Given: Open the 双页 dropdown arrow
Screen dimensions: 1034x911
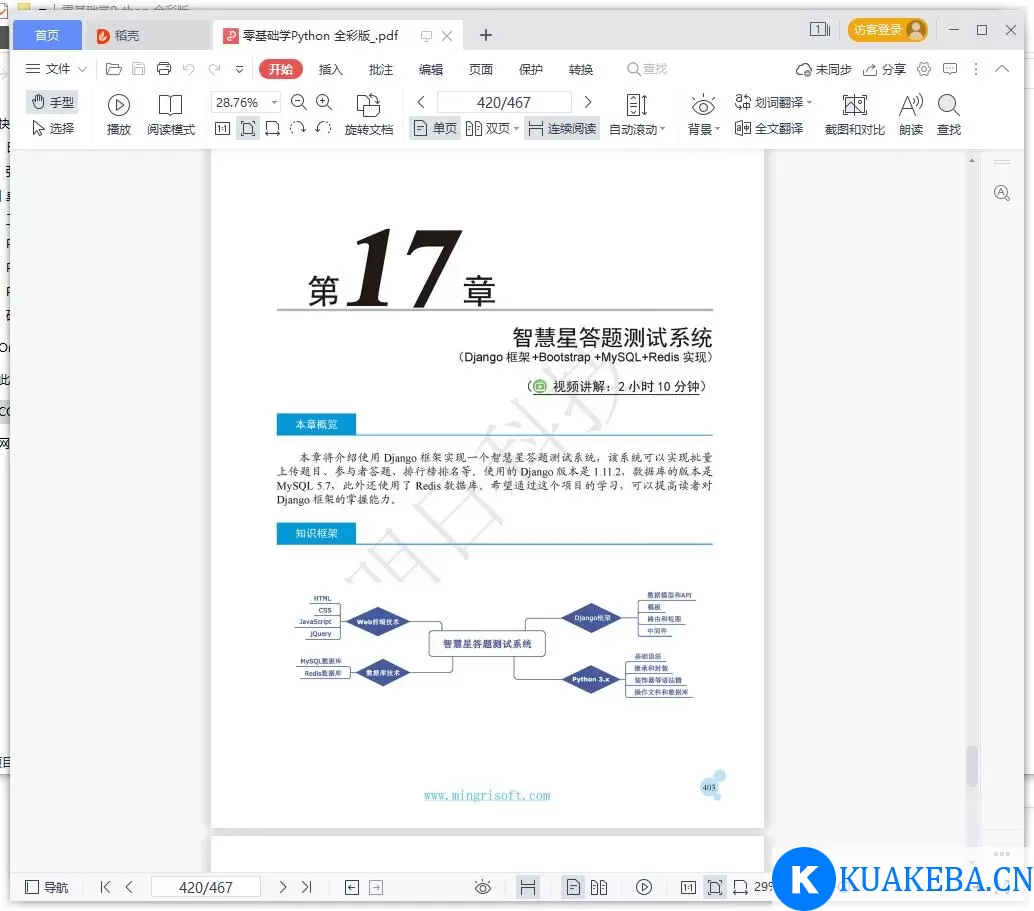Looking at the screenshot, I should (516, 129).
